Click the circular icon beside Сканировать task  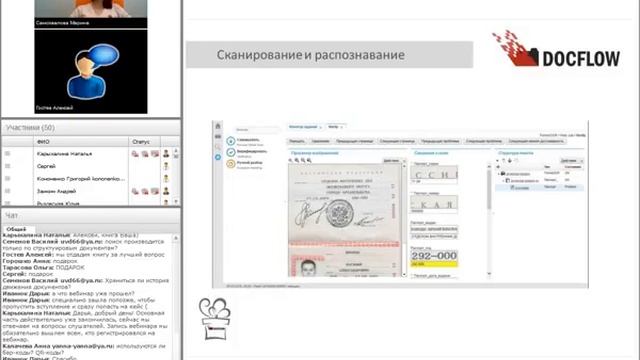[231, 141]
